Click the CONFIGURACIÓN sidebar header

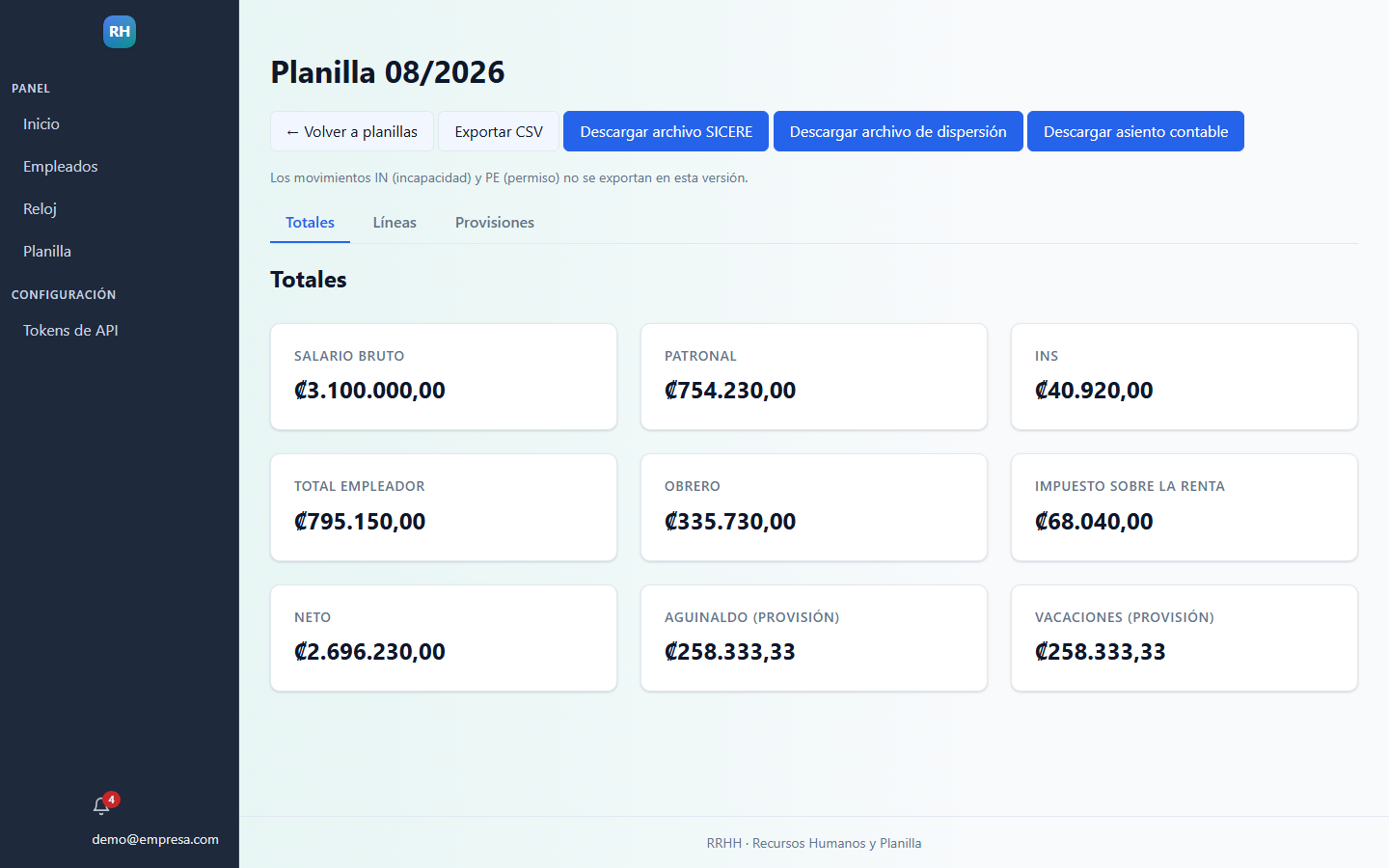(64, 294)
